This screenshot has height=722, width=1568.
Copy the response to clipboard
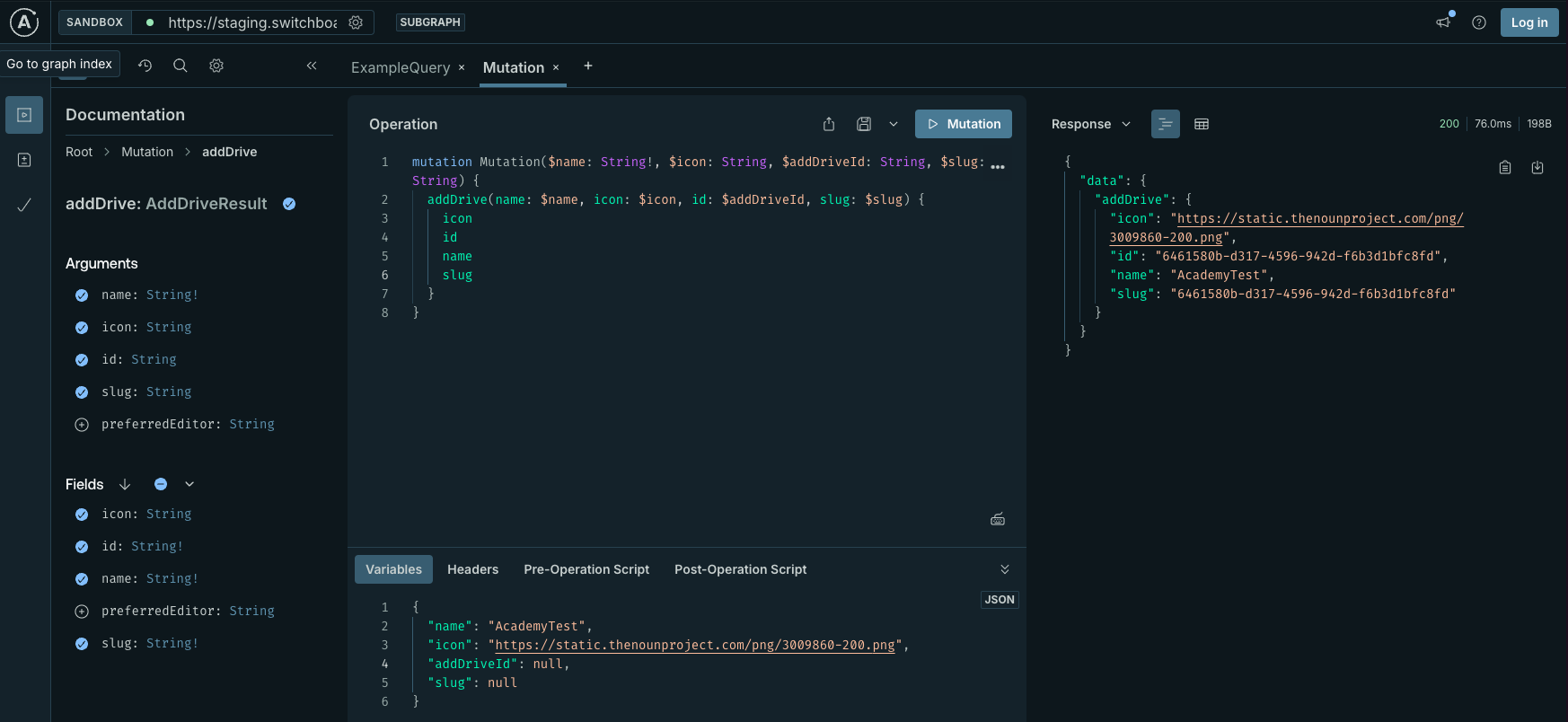pyautogui.click(x=1505, y=167)
